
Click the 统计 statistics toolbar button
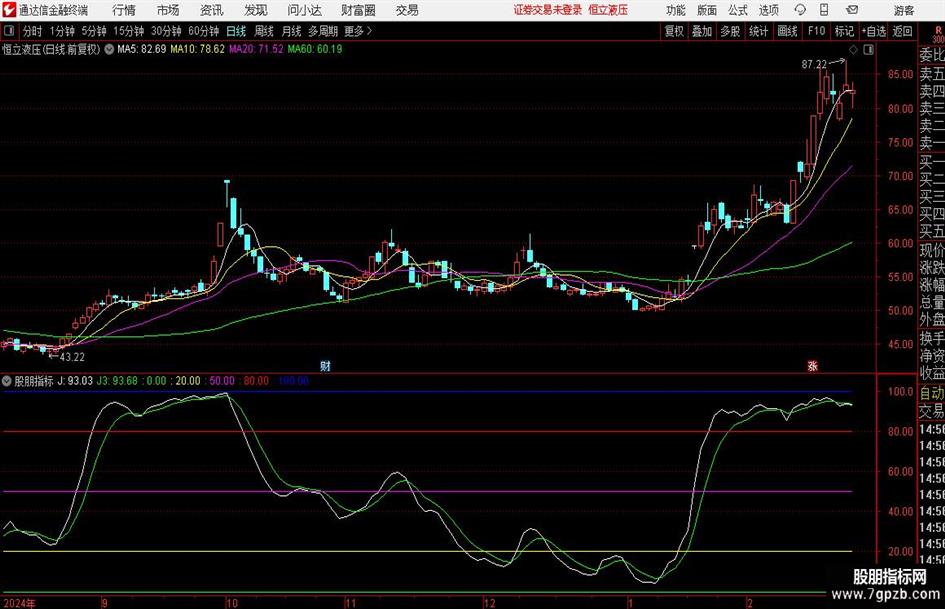point(759,31)
